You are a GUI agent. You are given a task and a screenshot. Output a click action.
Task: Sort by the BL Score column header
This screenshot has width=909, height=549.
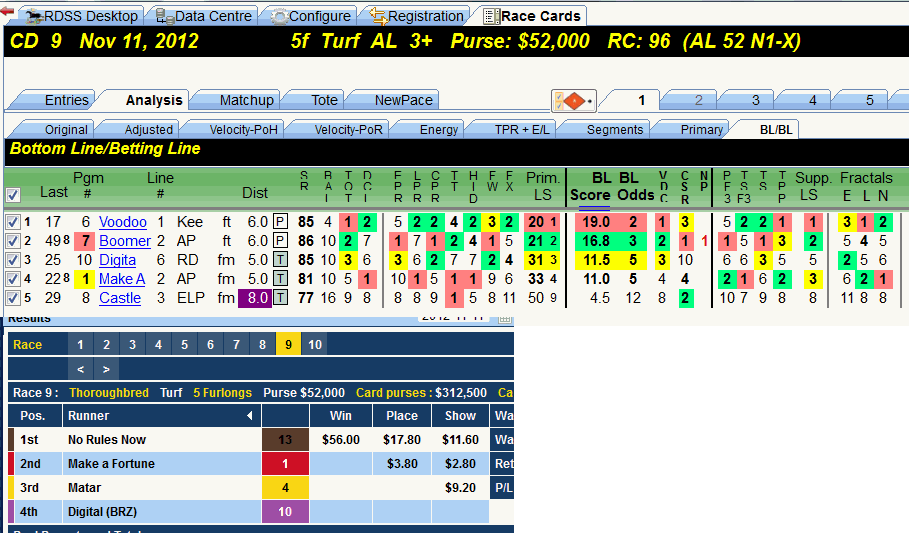tap(590, 187)
